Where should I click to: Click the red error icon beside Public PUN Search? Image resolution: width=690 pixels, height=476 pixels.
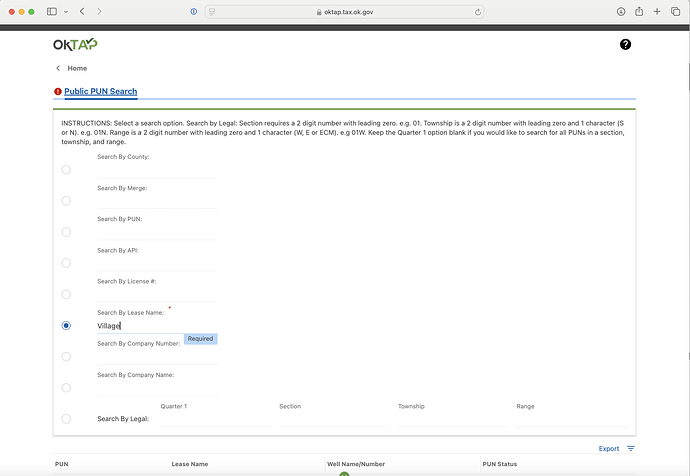[x=58, y=92]
